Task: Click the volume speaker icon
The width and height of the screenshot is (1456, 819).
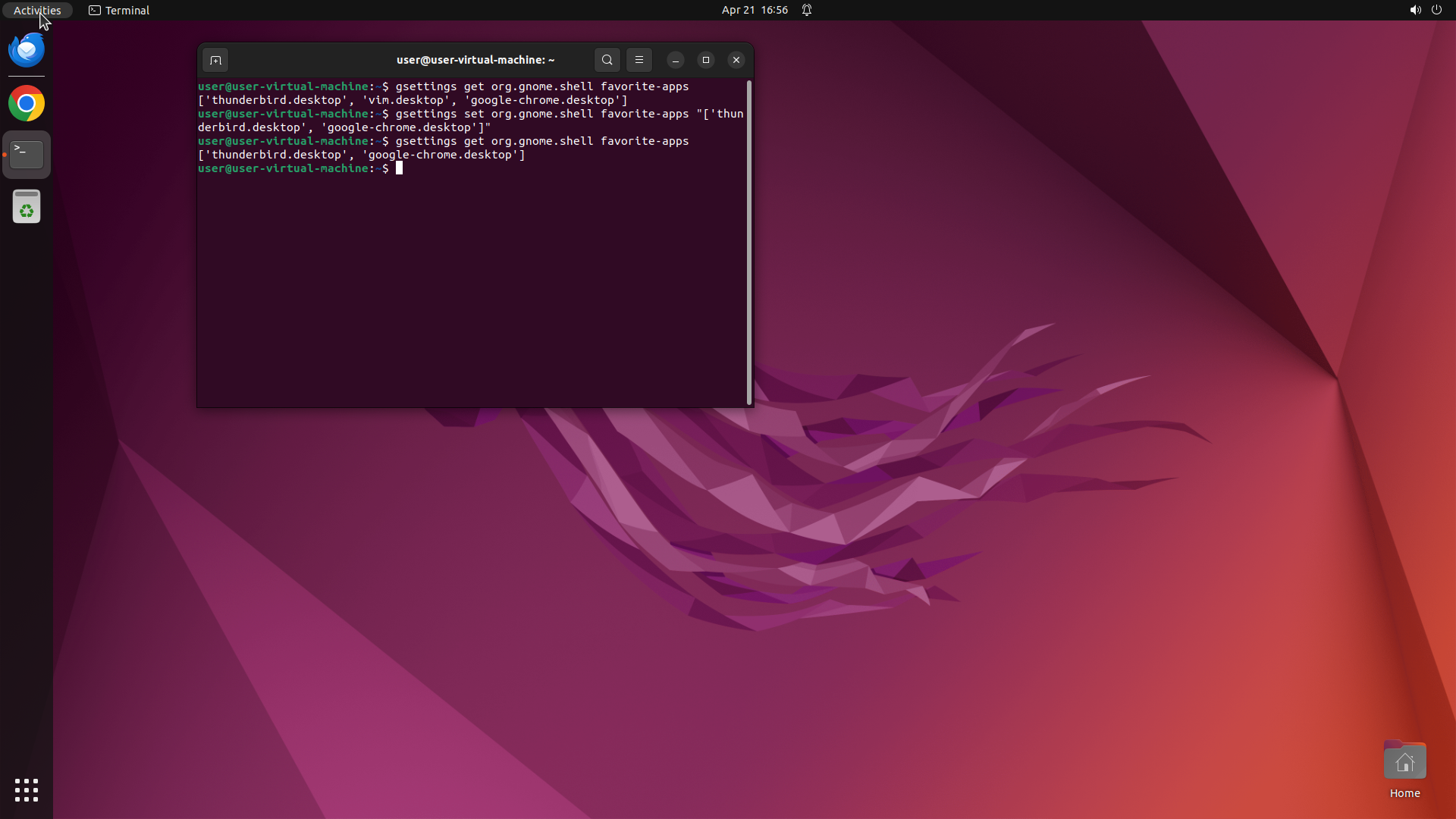Action: pos(1415,11)
